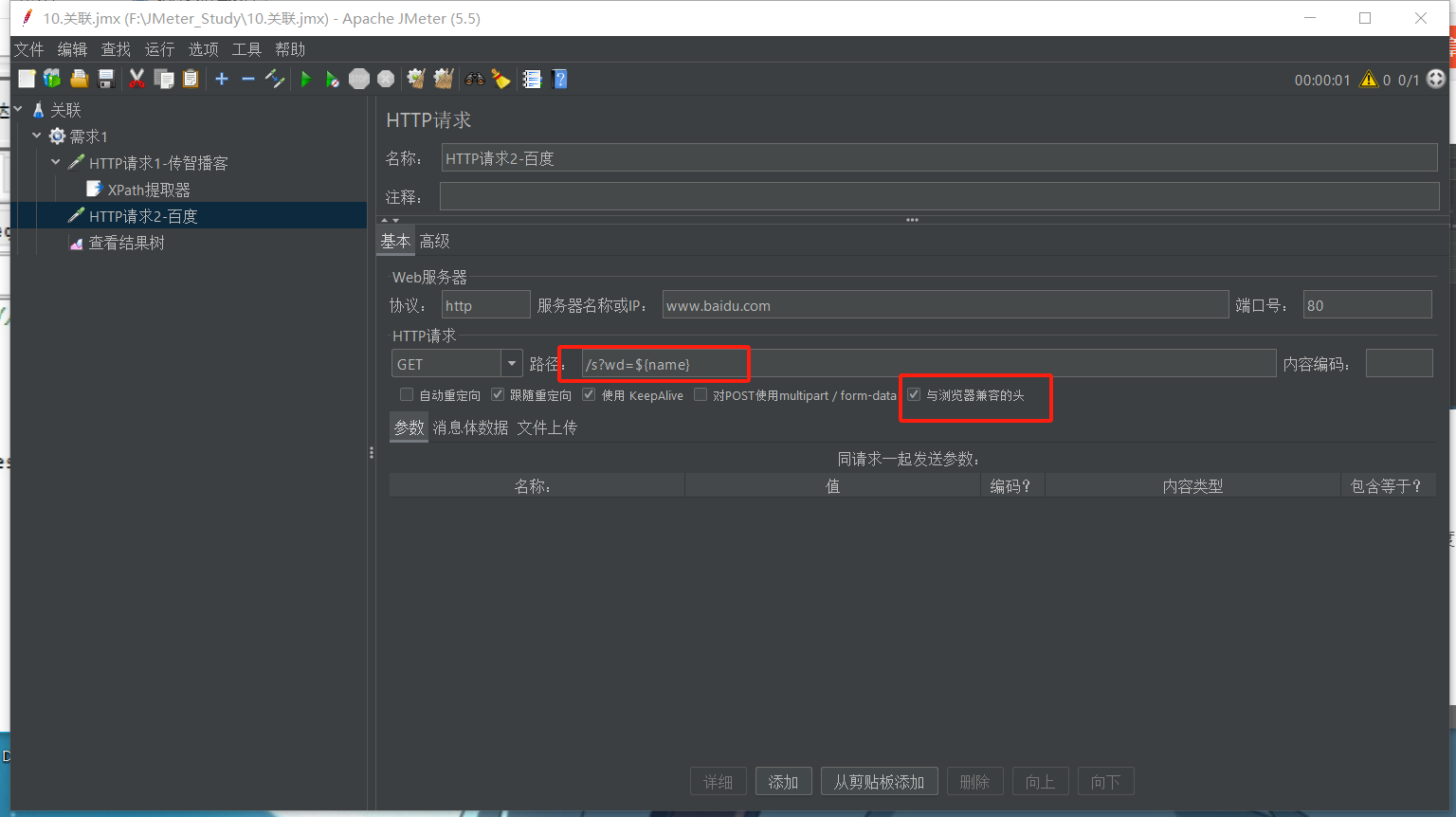Image resolution: width=1456 pixels, height=817 pixels.
Task: Open the 工具 menu
Action: tap(246, 49)
